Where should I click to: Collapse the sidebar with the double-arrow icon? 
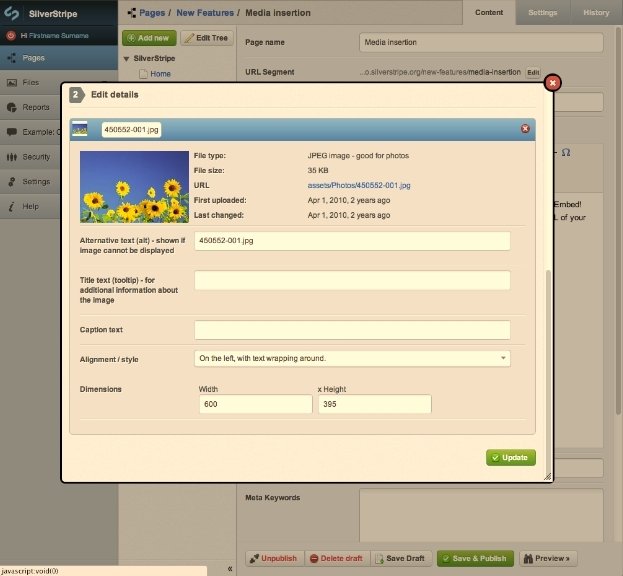(230, 569)
